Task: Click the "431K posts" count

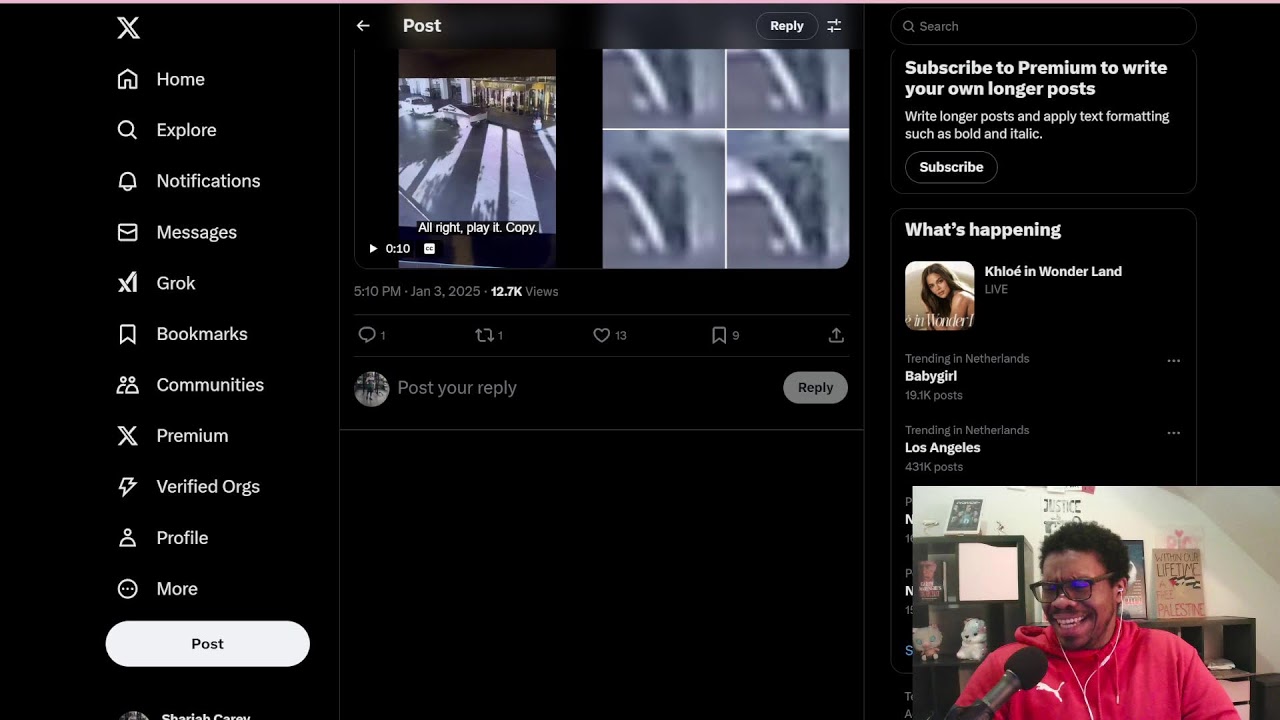Action: pyautogui.click(x=934, y=467)
